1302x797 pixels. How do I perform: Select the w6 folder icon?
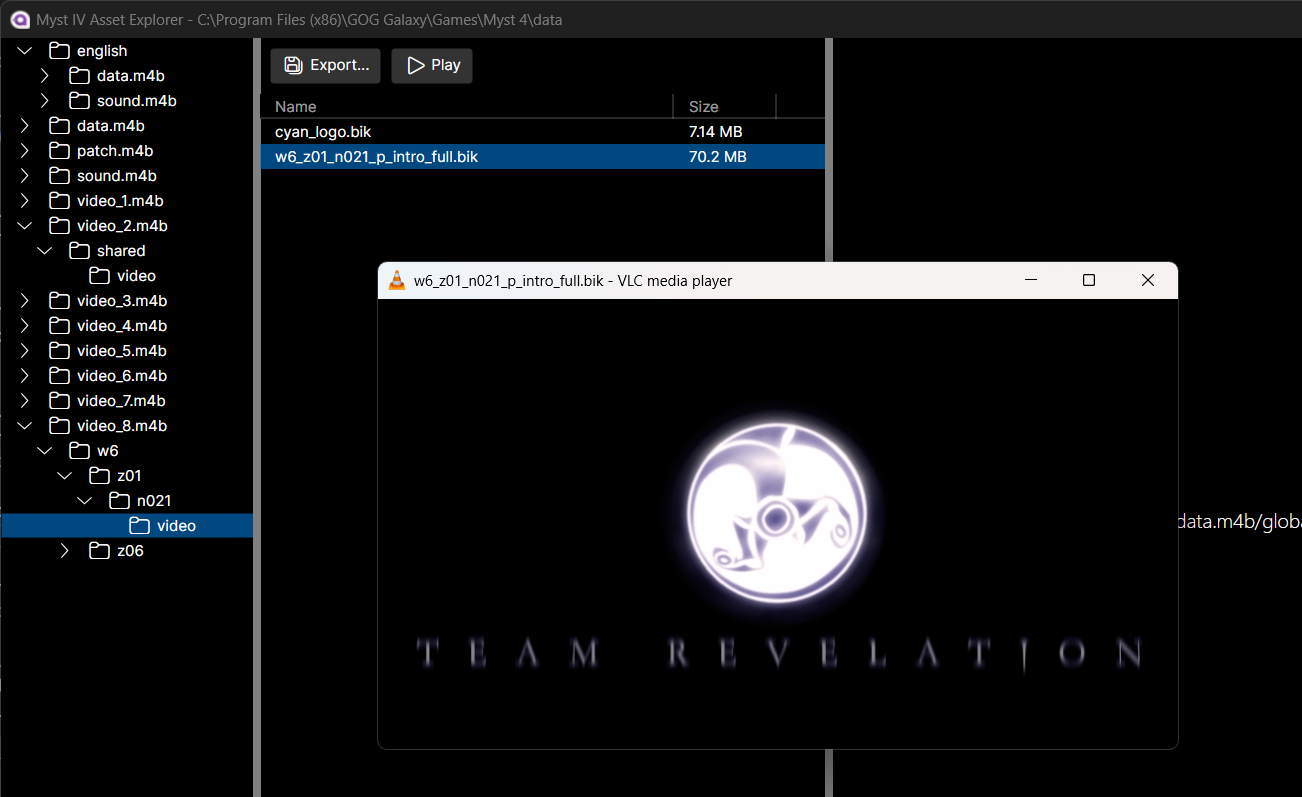79,451
